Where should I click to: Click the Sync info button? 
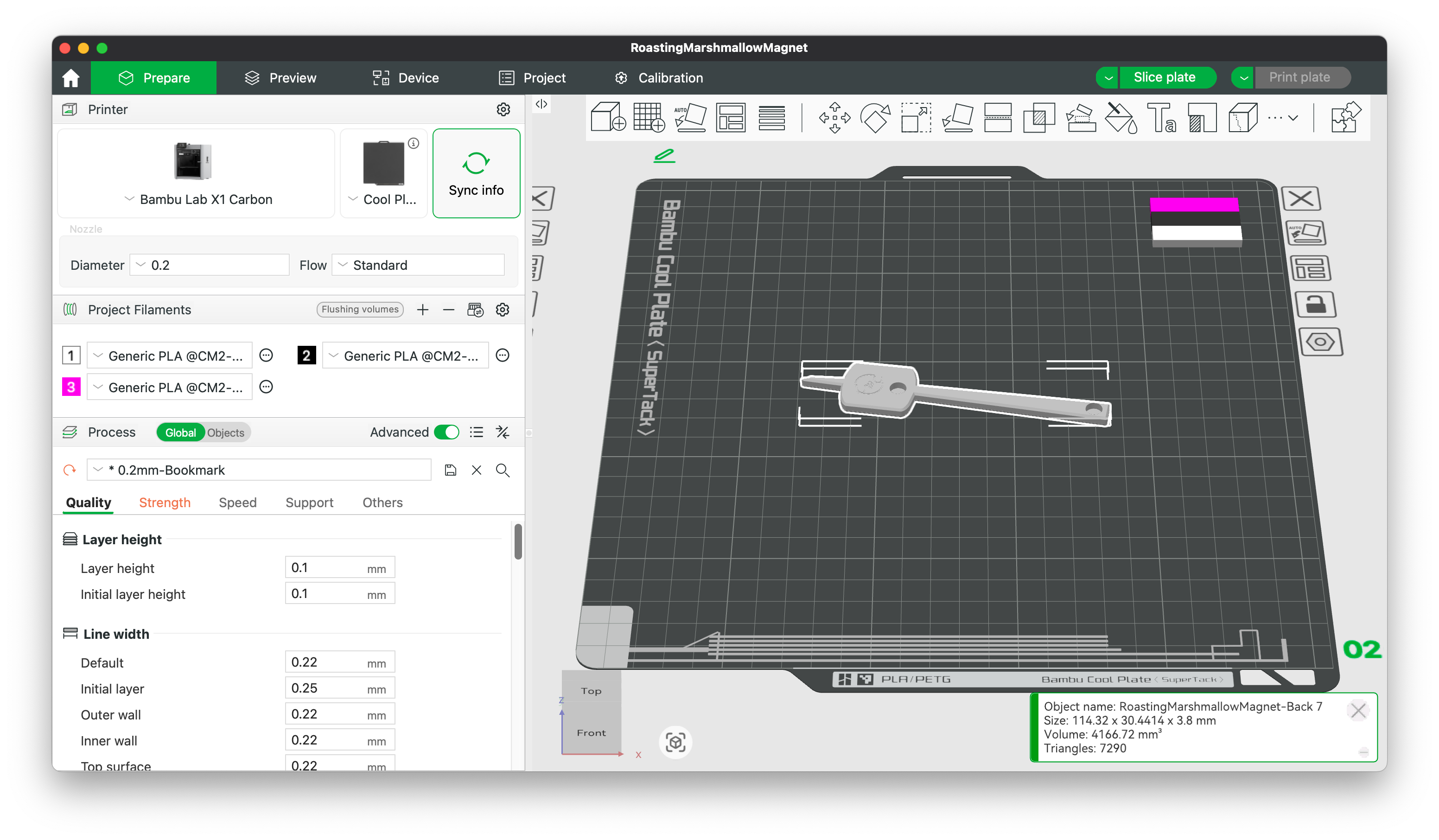pos(476,173)
